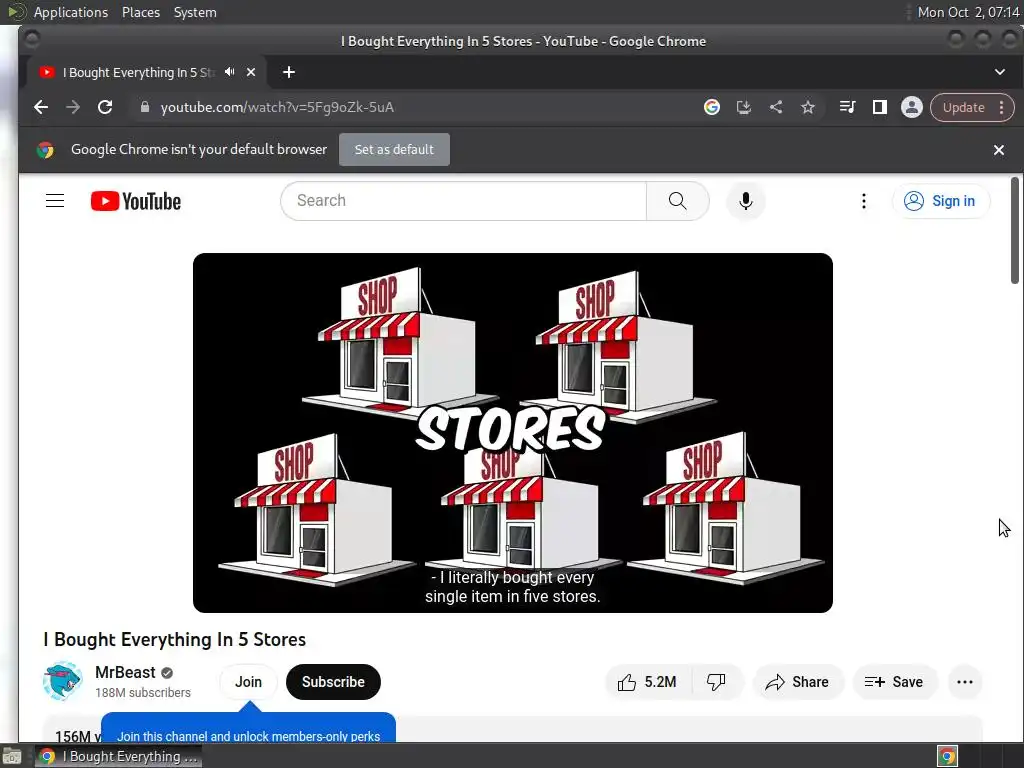Open the media controls toolbar icon
Image resolution: width=1024 pixels, height=768 pixels.
(847, 107)
